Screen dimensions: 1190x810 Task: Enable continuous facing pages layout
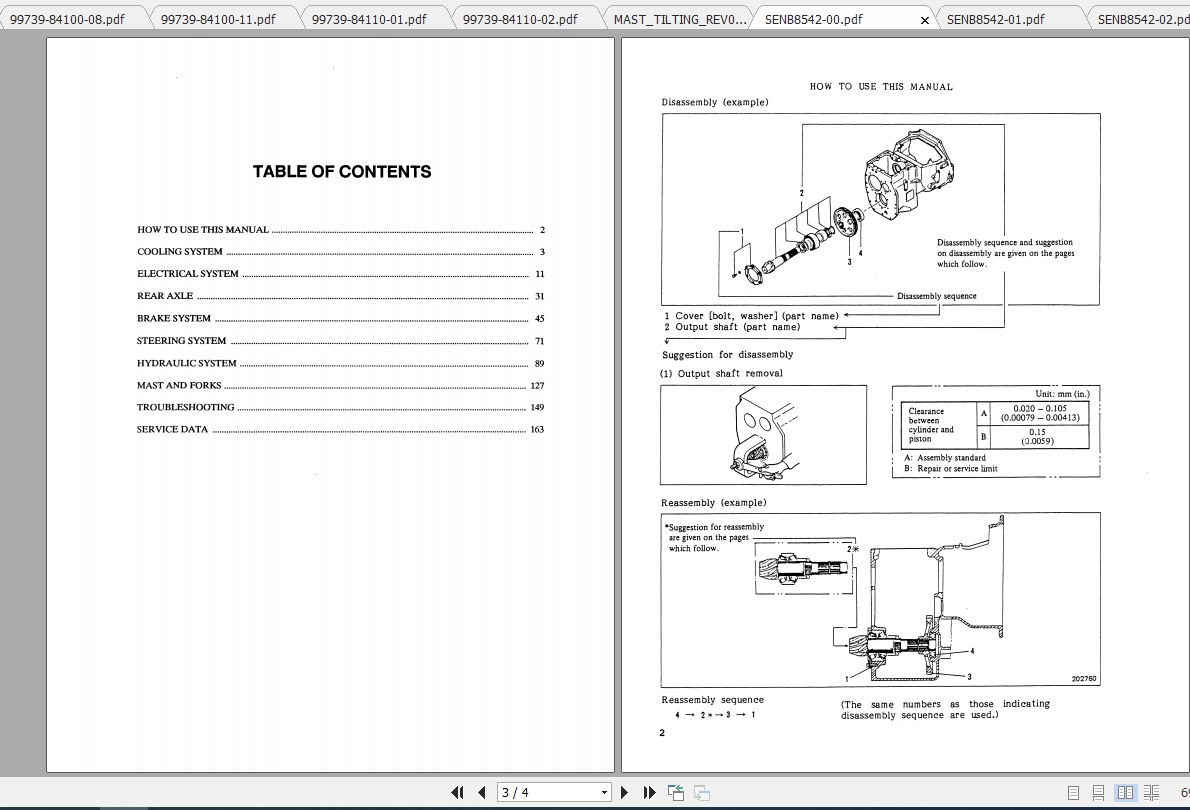(x=1151, y=792)
